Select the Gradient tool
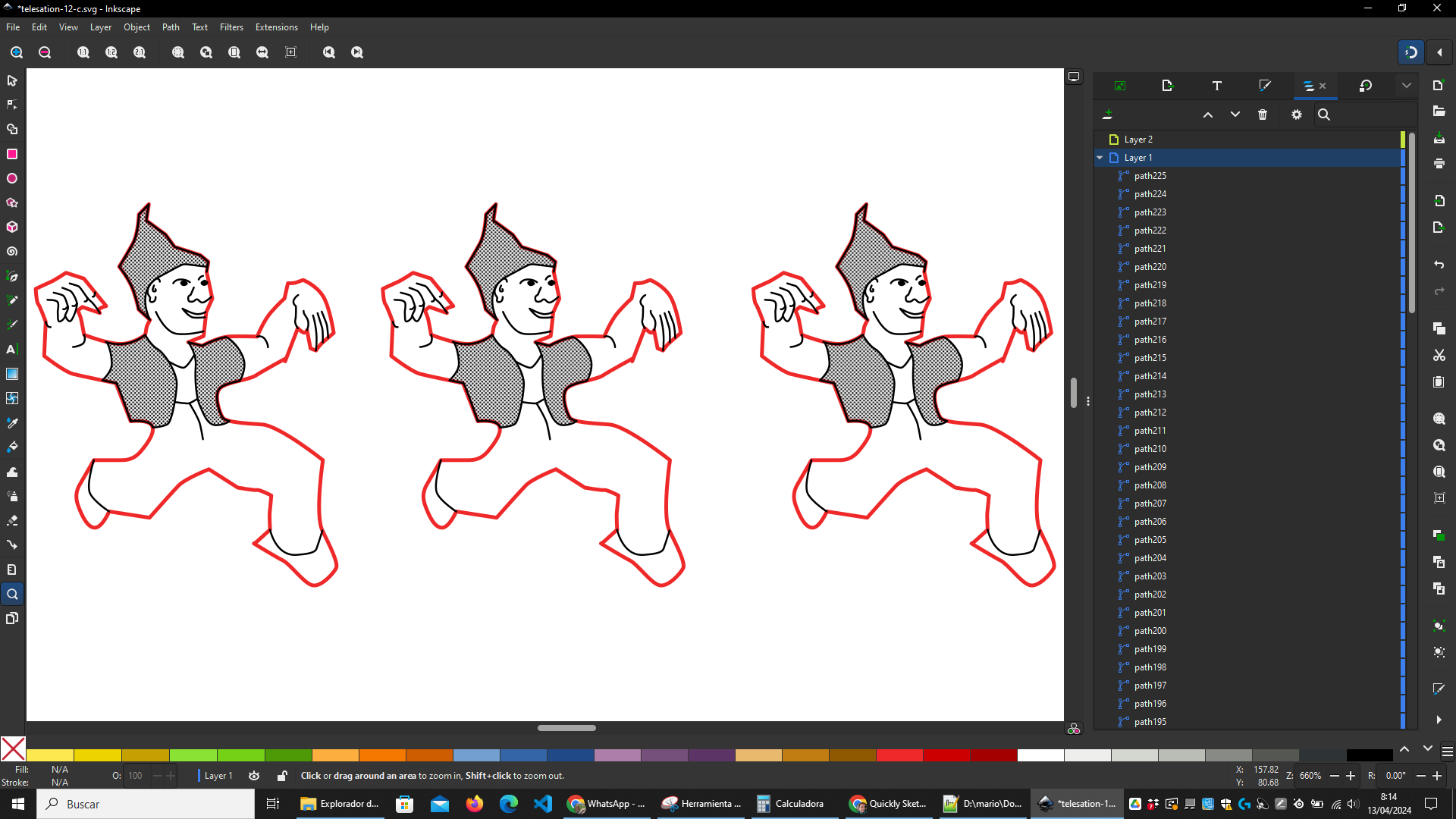1456x819 pixels. [12, 374]
